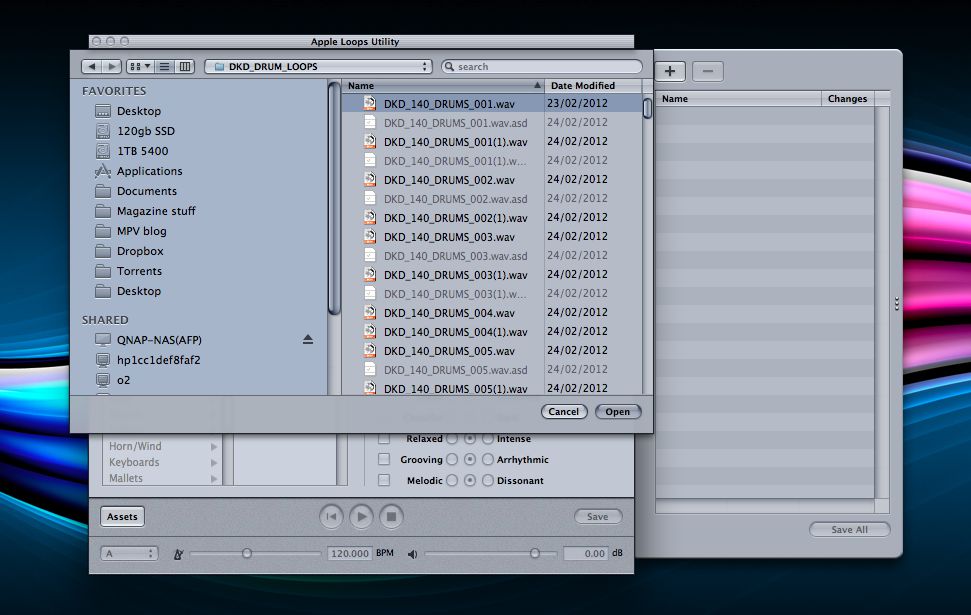
Task: Tick the checkbox beside Melodic
Action: coord(384,480)
